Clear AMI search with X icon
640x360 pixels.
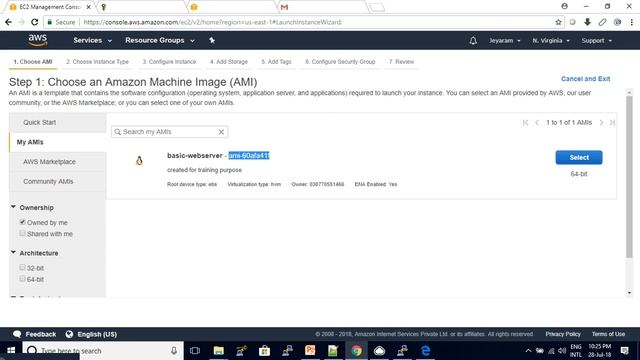pyautogui.click(x=221, y=132)
